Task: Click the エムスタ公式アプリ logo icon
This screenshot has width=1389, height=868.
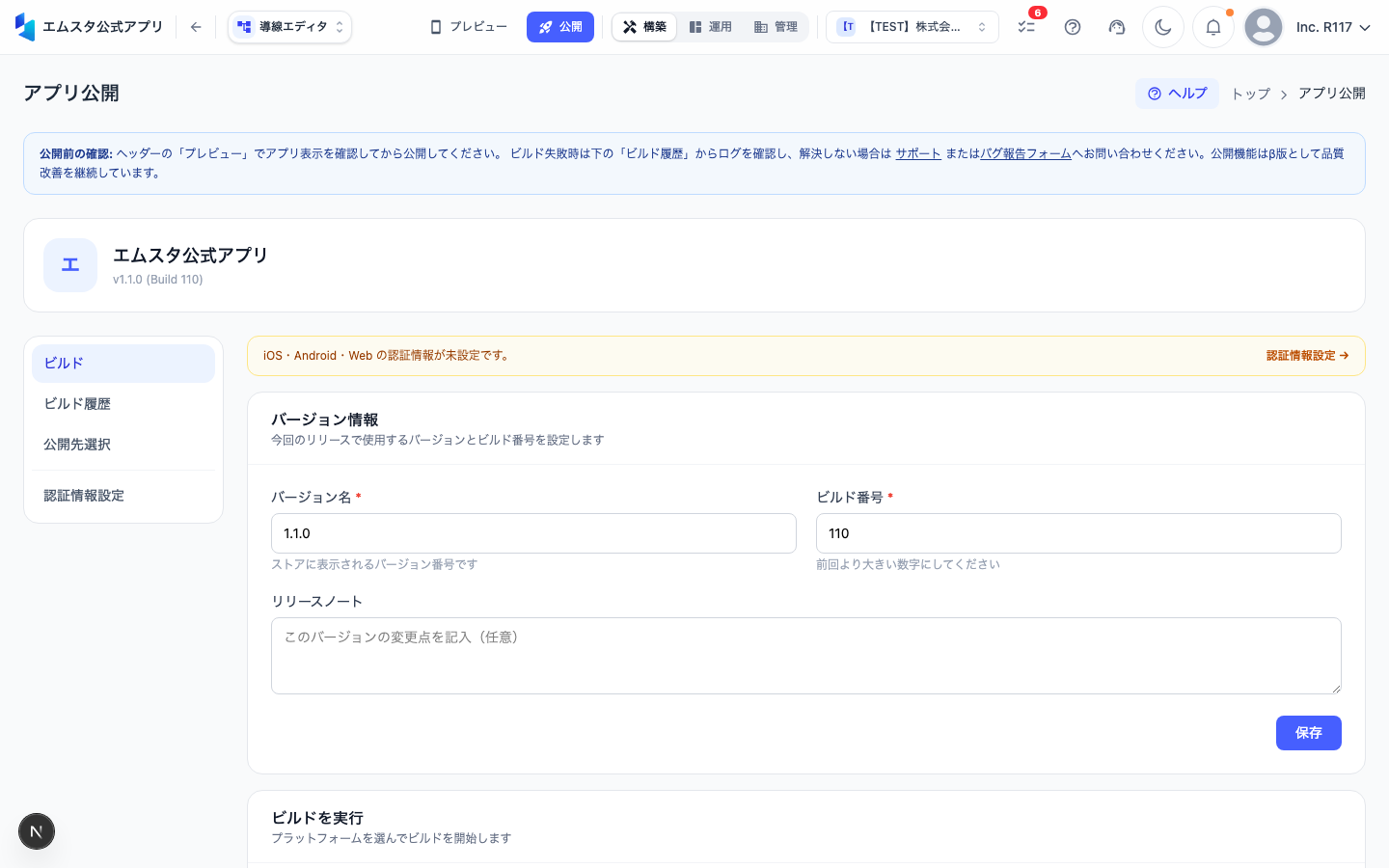Action: pos(25,27)
